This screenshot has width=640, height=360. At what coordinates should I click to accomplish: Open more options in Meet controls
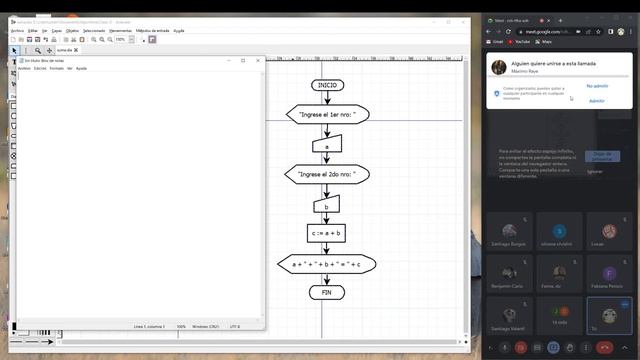click(586, 348)
